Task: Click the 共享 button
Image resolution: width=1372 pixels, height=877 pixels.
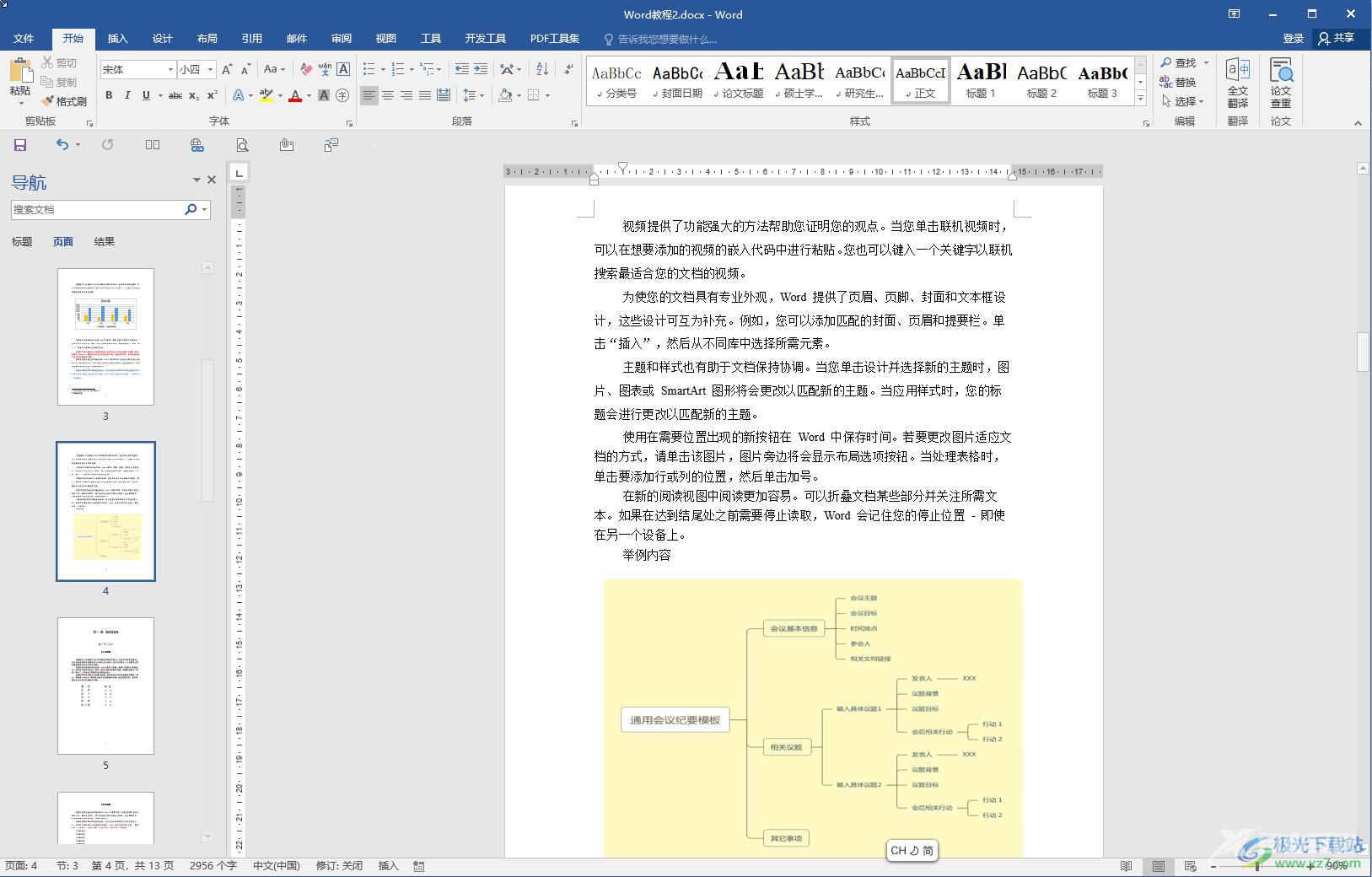Action: tap(1337, 39)
